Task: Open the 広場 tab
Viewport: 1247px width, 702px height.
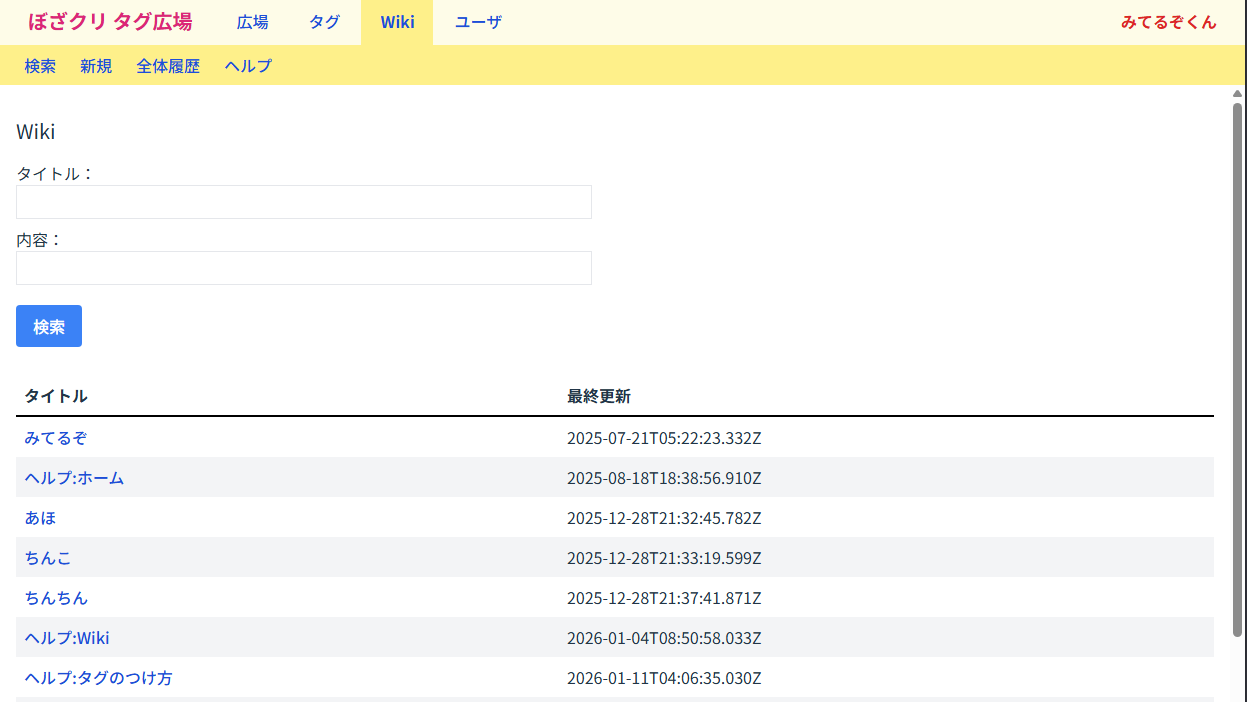Action: point(252,22)
